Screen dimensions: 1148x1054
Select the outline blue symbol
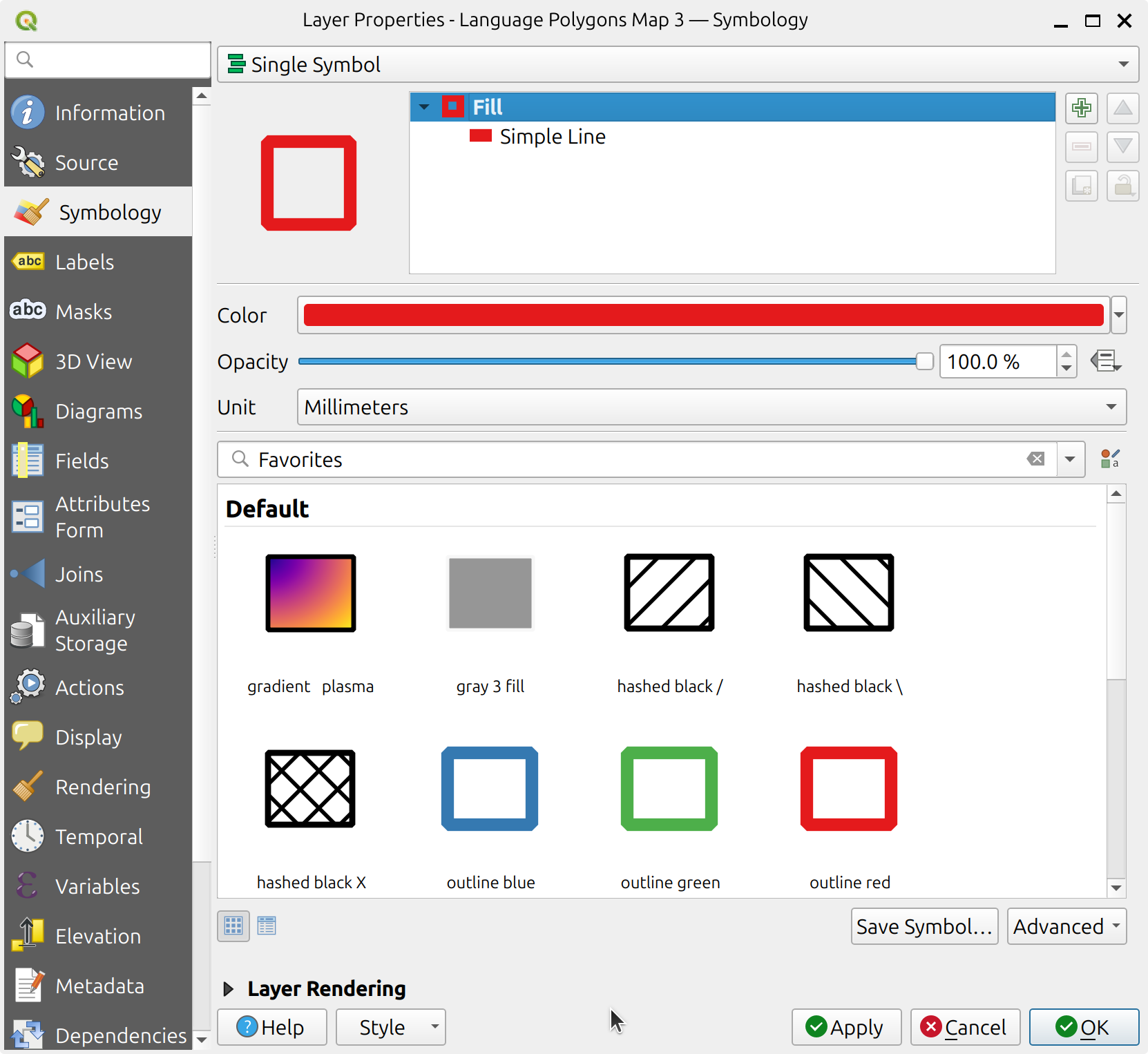[490, 789]
